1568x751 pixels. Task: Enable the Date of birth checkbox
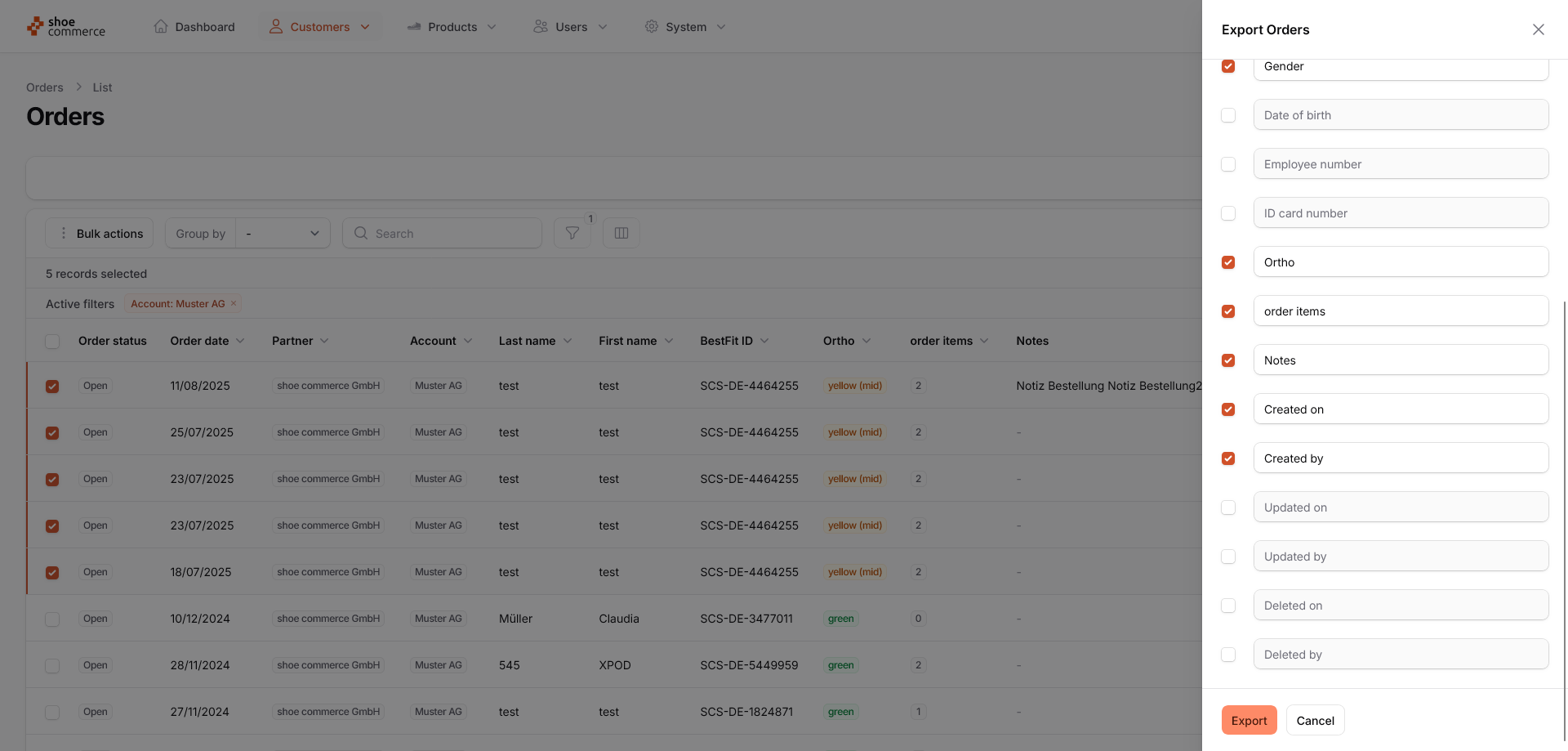pyautogui.click(x=1227, y=115)
